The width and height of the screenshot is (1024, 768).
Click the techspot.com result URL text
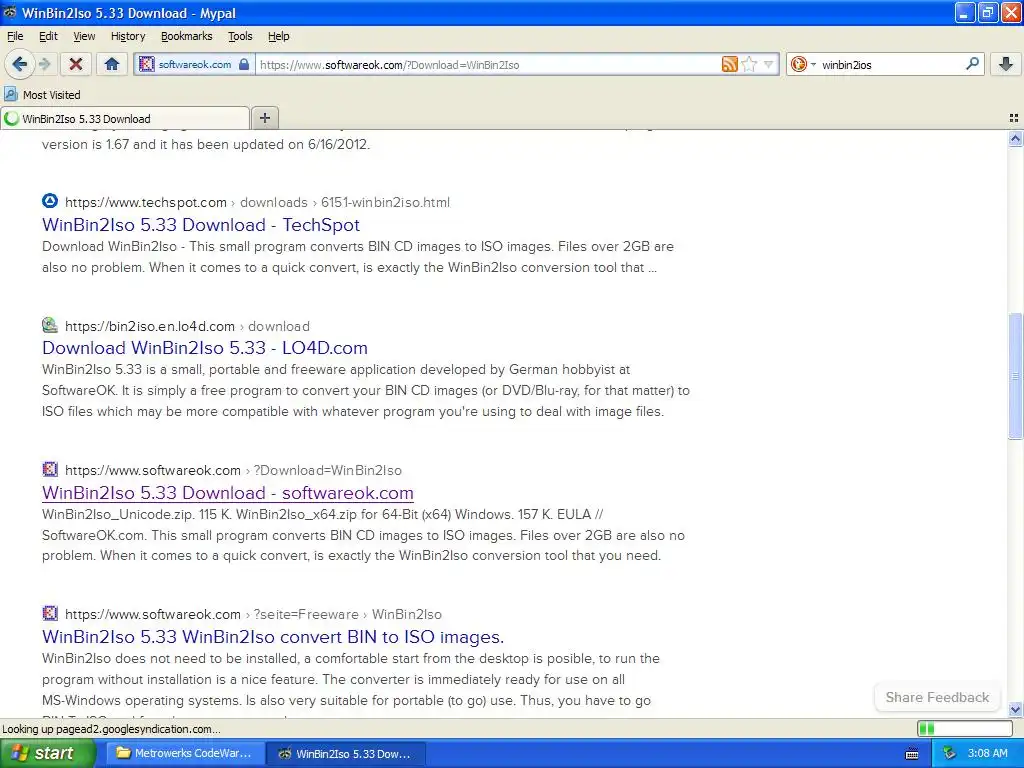[257, 202]
